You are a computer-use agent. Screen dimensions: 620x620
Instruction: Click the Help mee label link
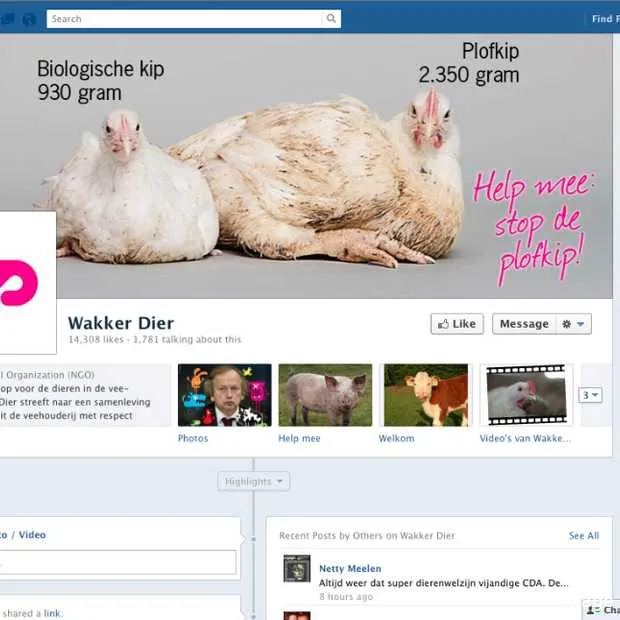point(299,438)
